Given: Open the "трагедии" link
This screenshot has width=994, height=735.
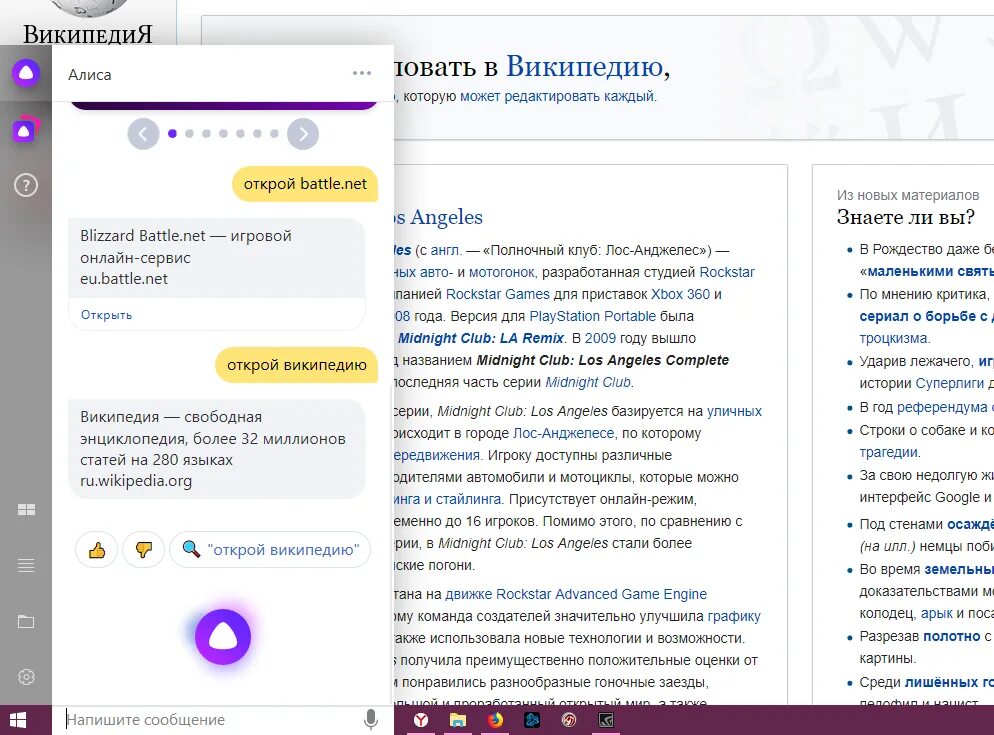Looking at the screenshot, I should [x=889, y=452].
